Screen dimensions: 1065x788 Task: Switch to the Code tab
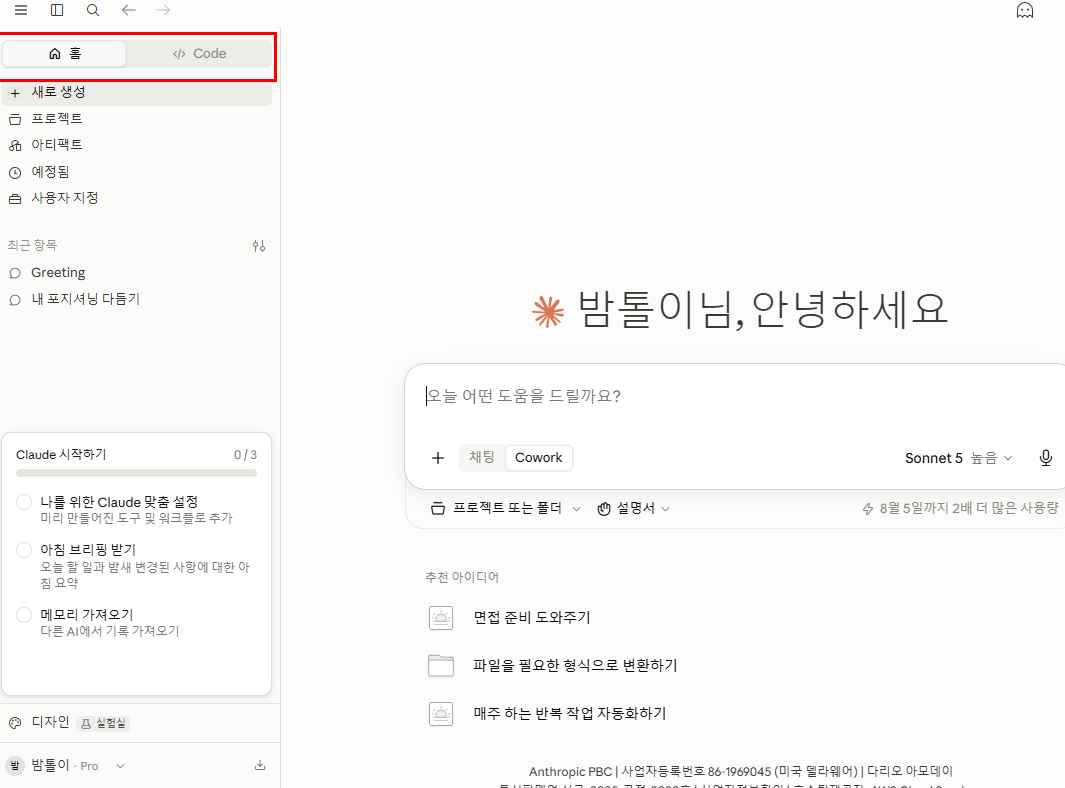199,54
